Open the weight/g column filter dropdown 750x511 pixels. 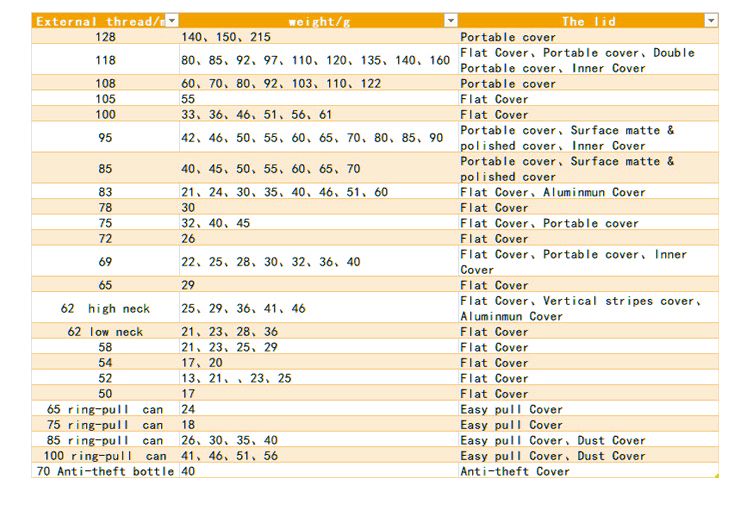click(450, 21)
